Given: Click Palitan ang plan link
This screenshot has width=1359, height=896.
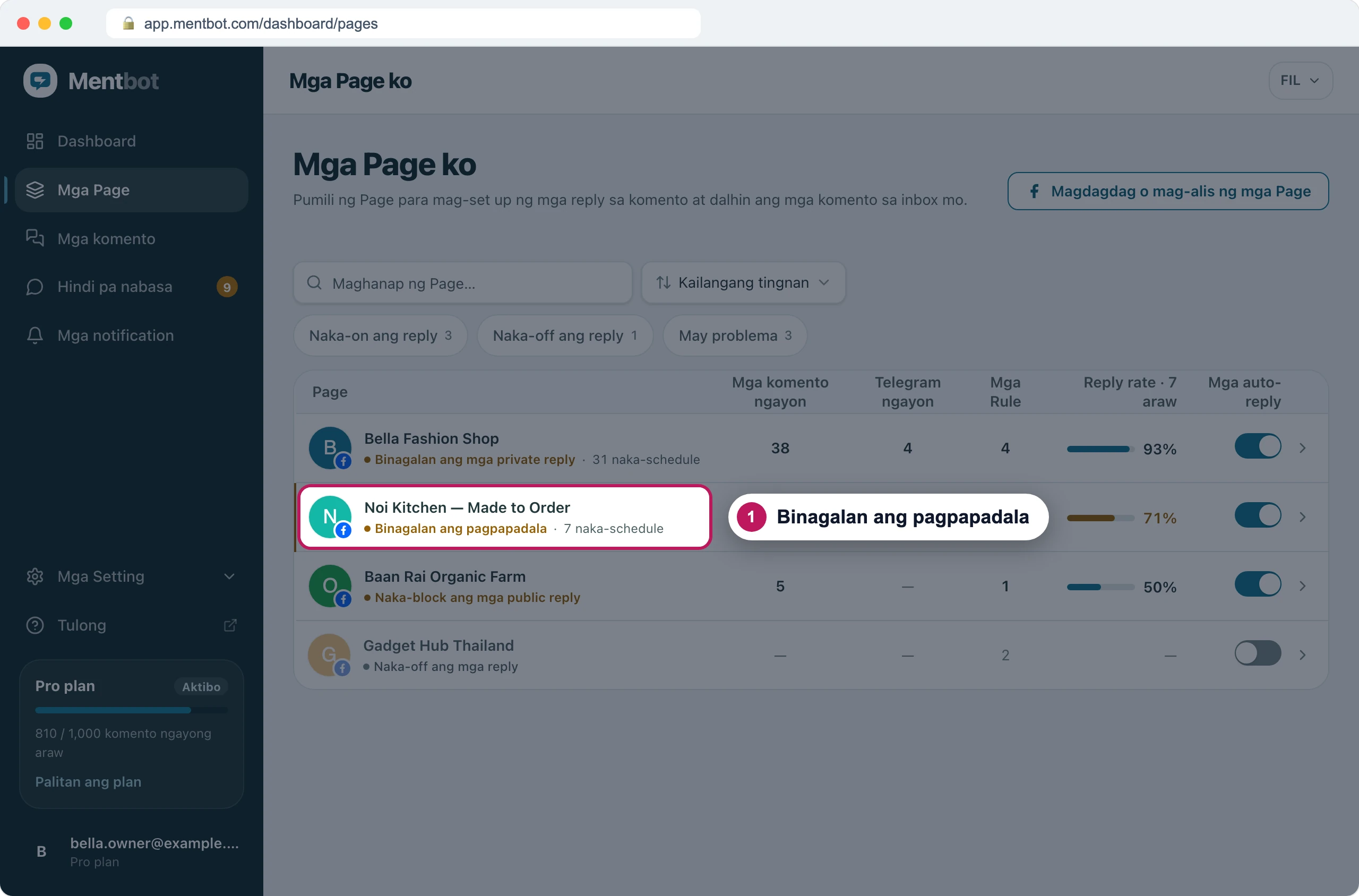Looking at the screenshot, I should tap(88, 782).
